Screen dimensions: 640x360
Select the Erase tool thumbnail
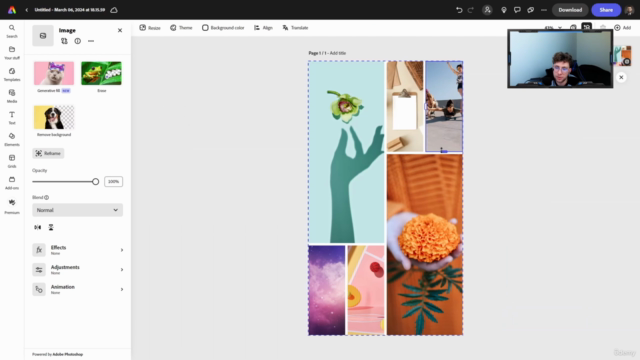(101, 73)
